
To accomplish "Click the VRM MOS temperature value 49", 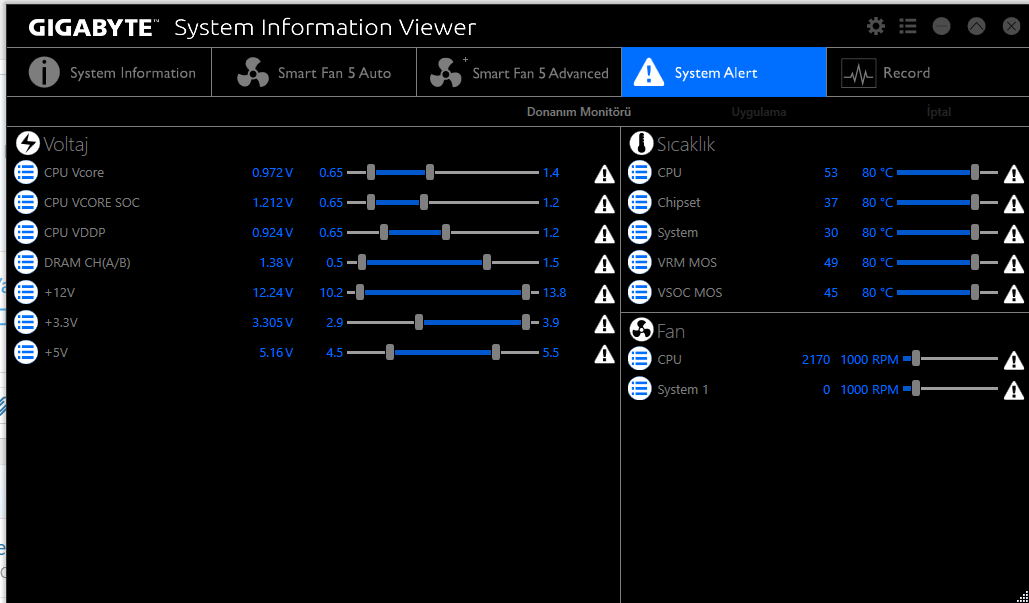I will [x=831, y=262].
